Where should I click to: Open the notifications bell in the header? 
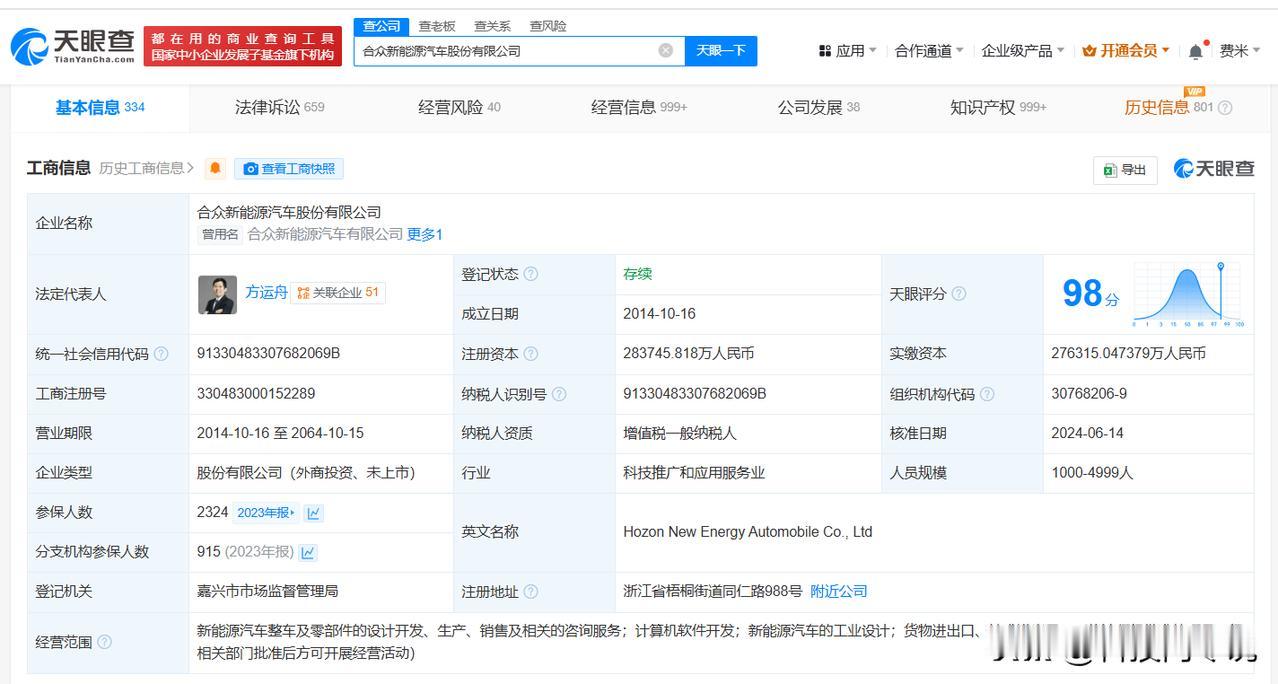(x=1196, y=51)
